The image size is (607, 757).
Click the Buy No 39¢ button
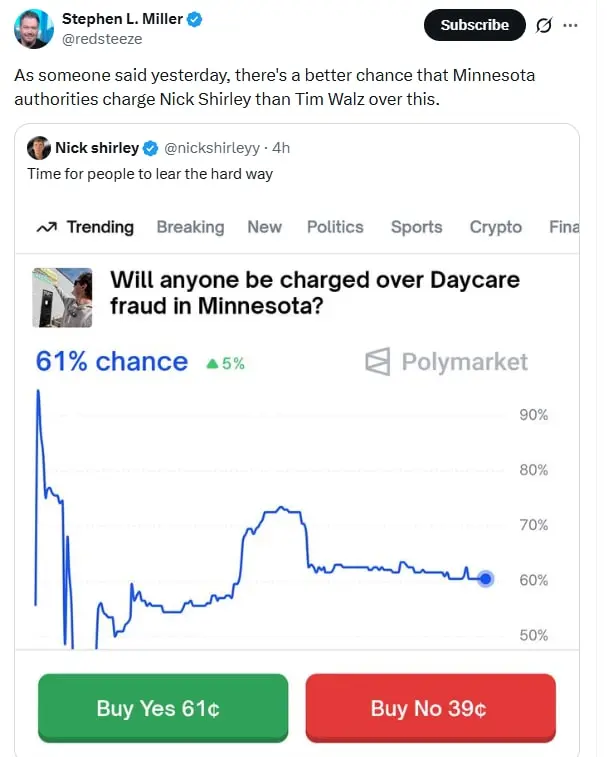(430, 708)
